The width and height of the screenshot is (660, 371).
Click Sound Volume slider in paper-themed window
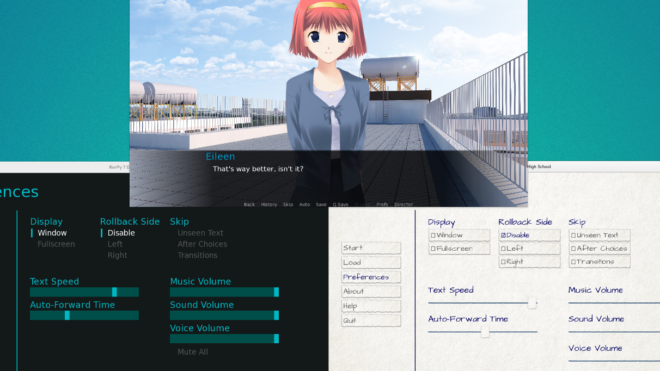pyautogui.click(x=614, y=332)
